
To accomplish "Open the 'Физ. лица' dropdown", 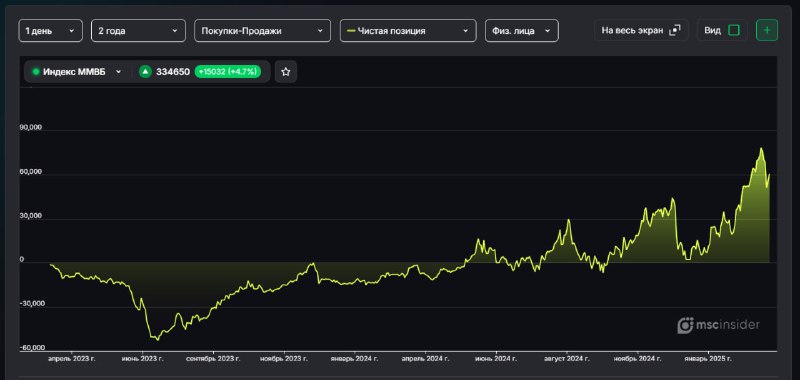I will (521, 31).
